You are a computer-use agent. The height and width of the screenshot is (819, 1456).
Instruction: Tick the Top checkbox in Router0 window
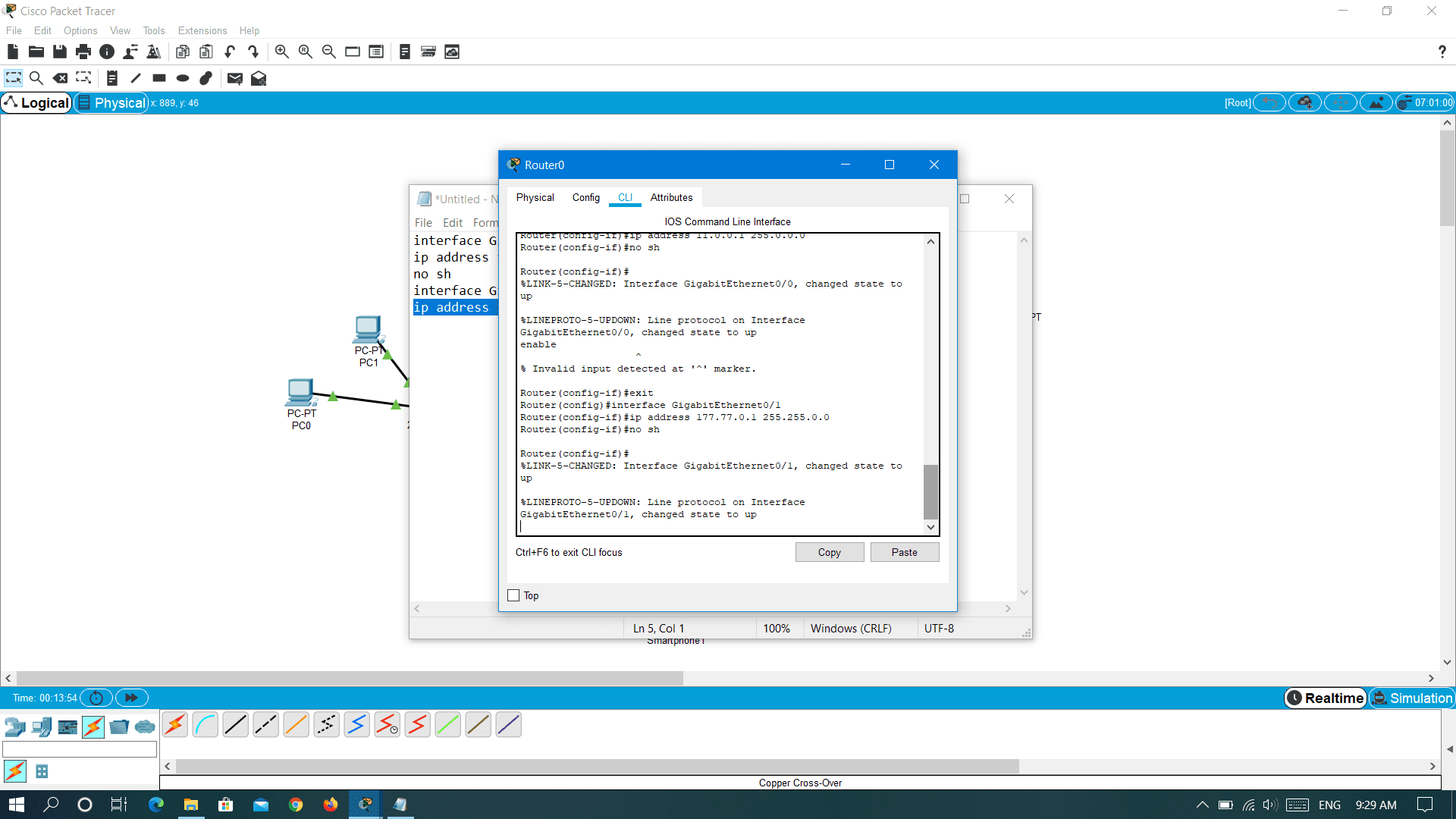513,595
